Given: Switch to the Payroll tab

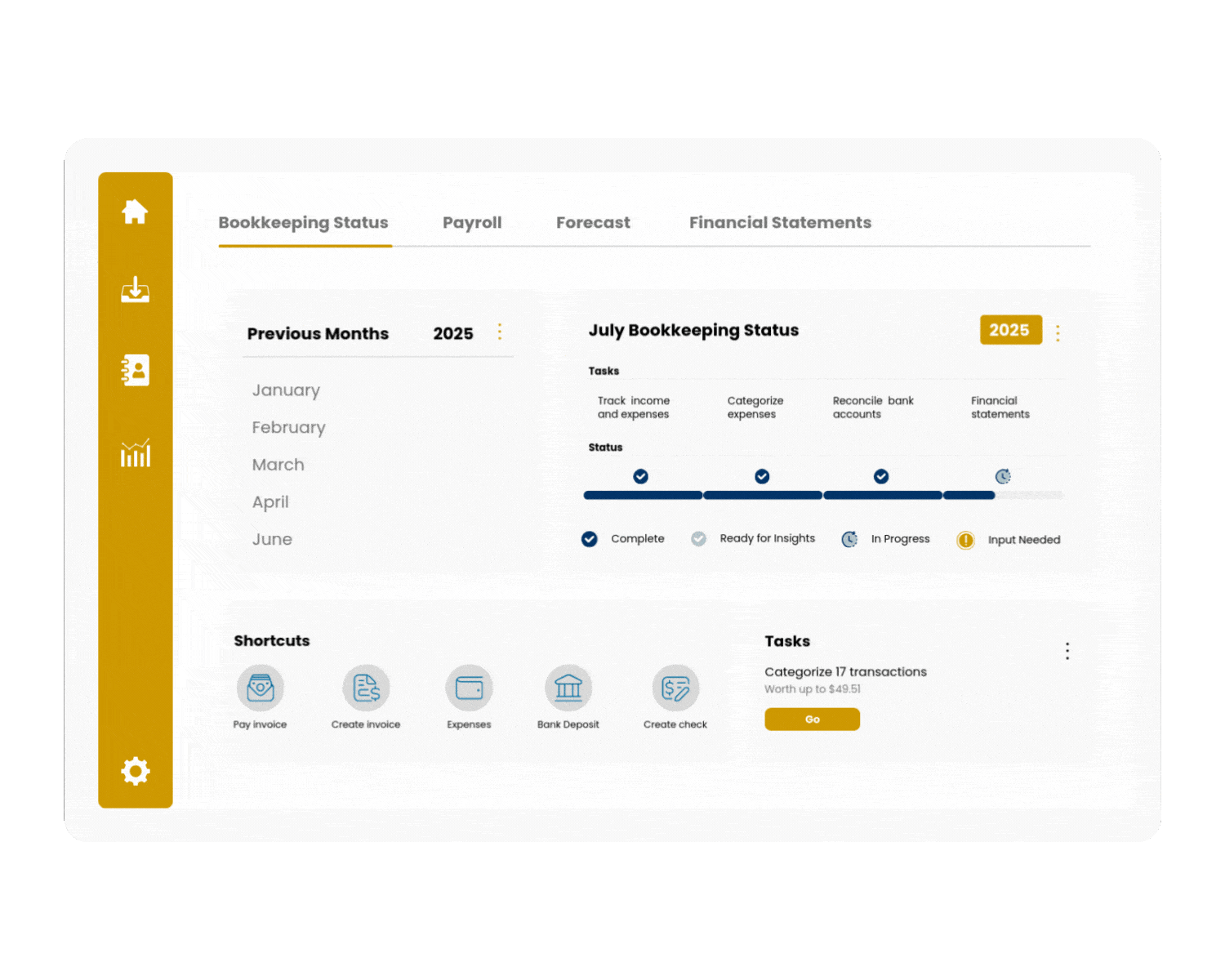Looking at the screenshot, I should pyautogui.click(x=472, y=222).
